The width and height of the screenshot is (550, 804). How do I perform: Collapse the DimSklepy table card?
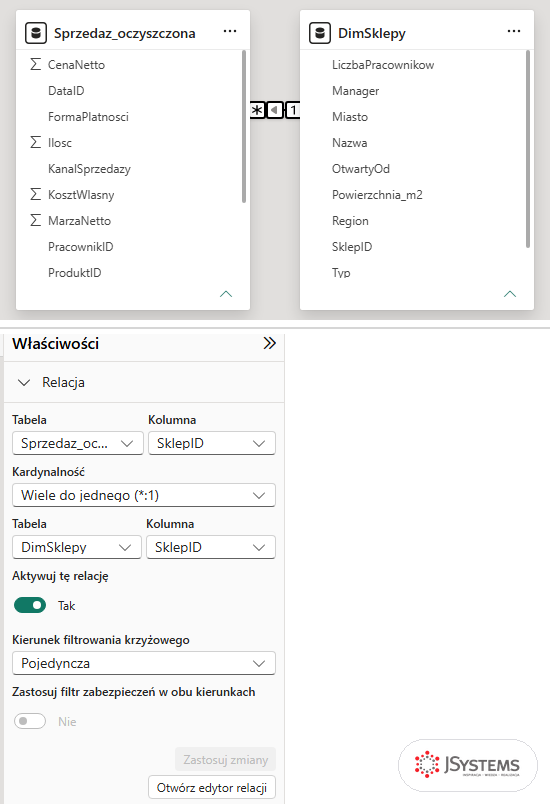click(510, 294)
